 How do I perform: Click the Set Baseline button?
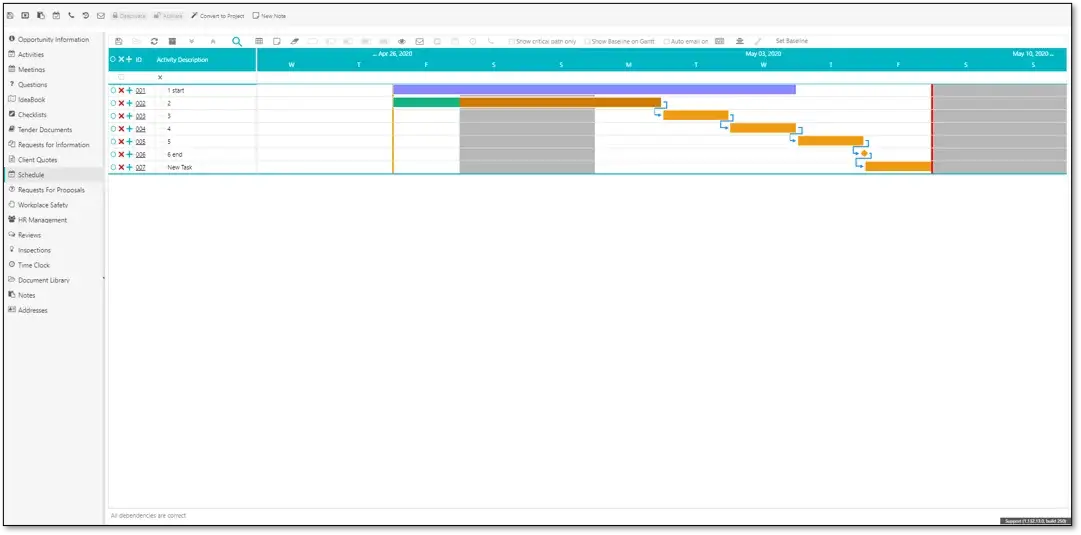791,41
